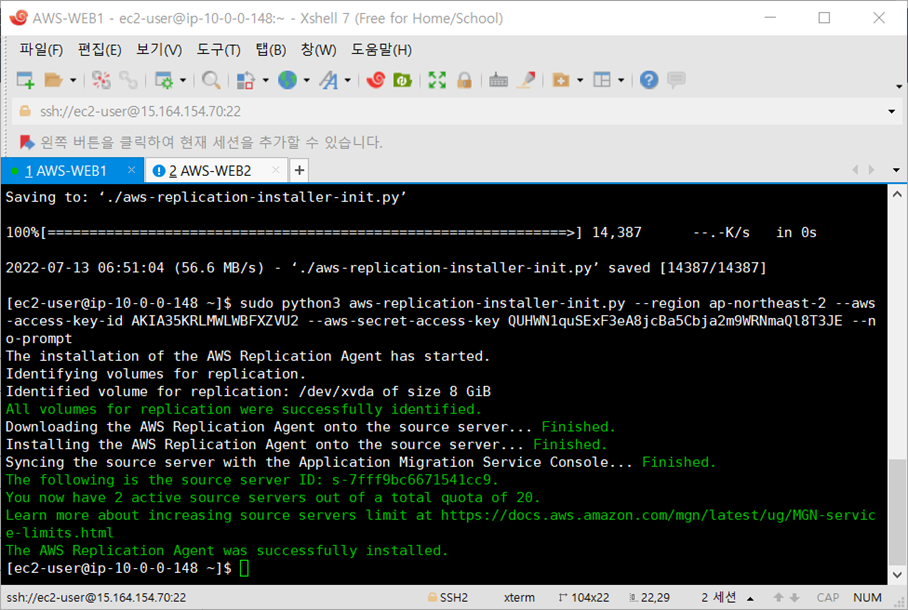Click the Encoding globe icon
Screen dimensions: 908x610
click(x=287, y=80)
